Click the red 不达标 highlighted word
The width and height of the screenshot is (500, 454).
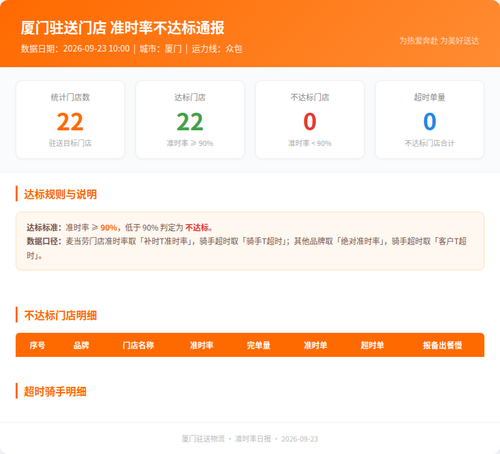[x=197, y=228]
